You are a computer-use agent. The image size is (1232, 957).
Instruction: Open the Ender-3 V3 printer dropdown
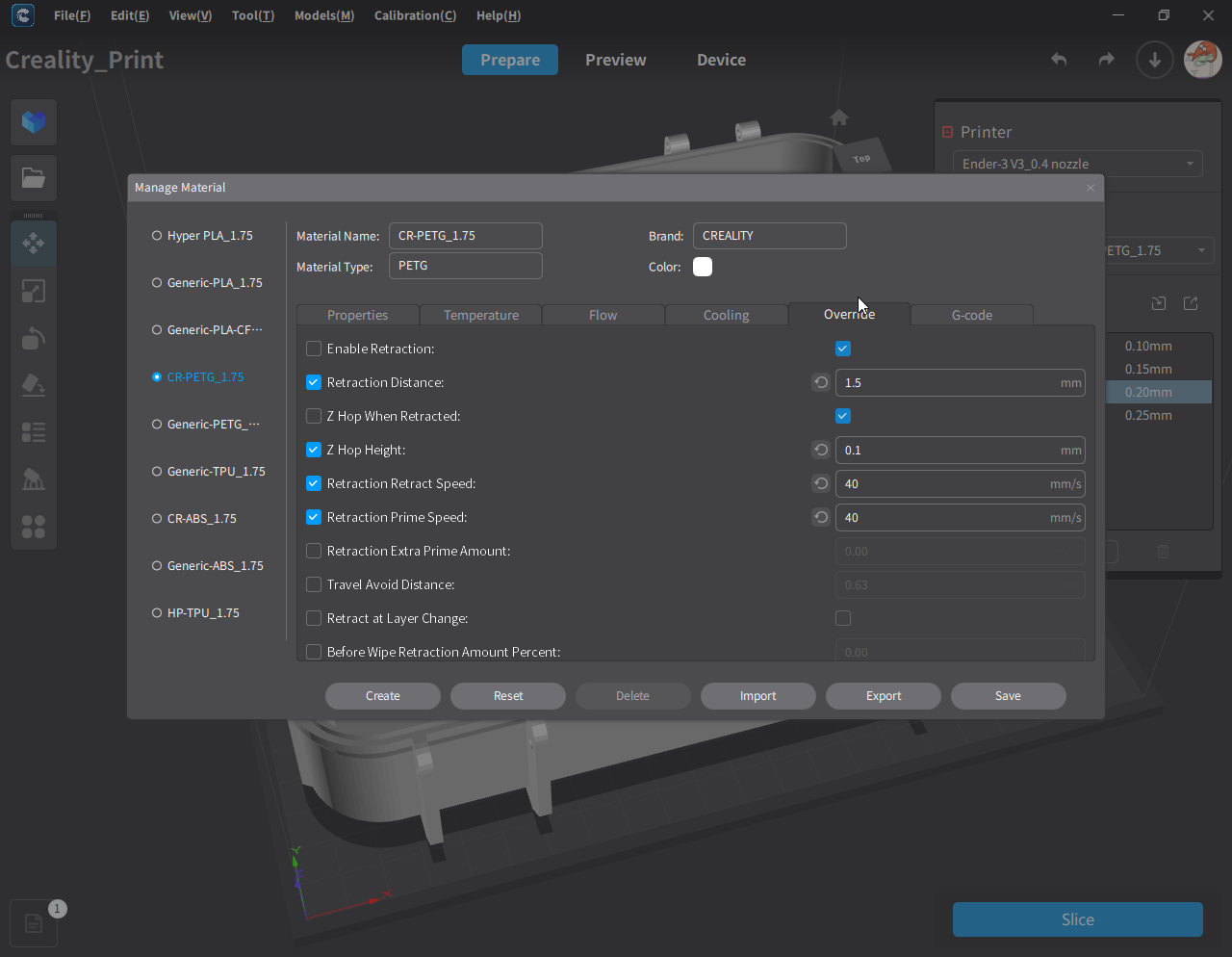point(1077,164)
